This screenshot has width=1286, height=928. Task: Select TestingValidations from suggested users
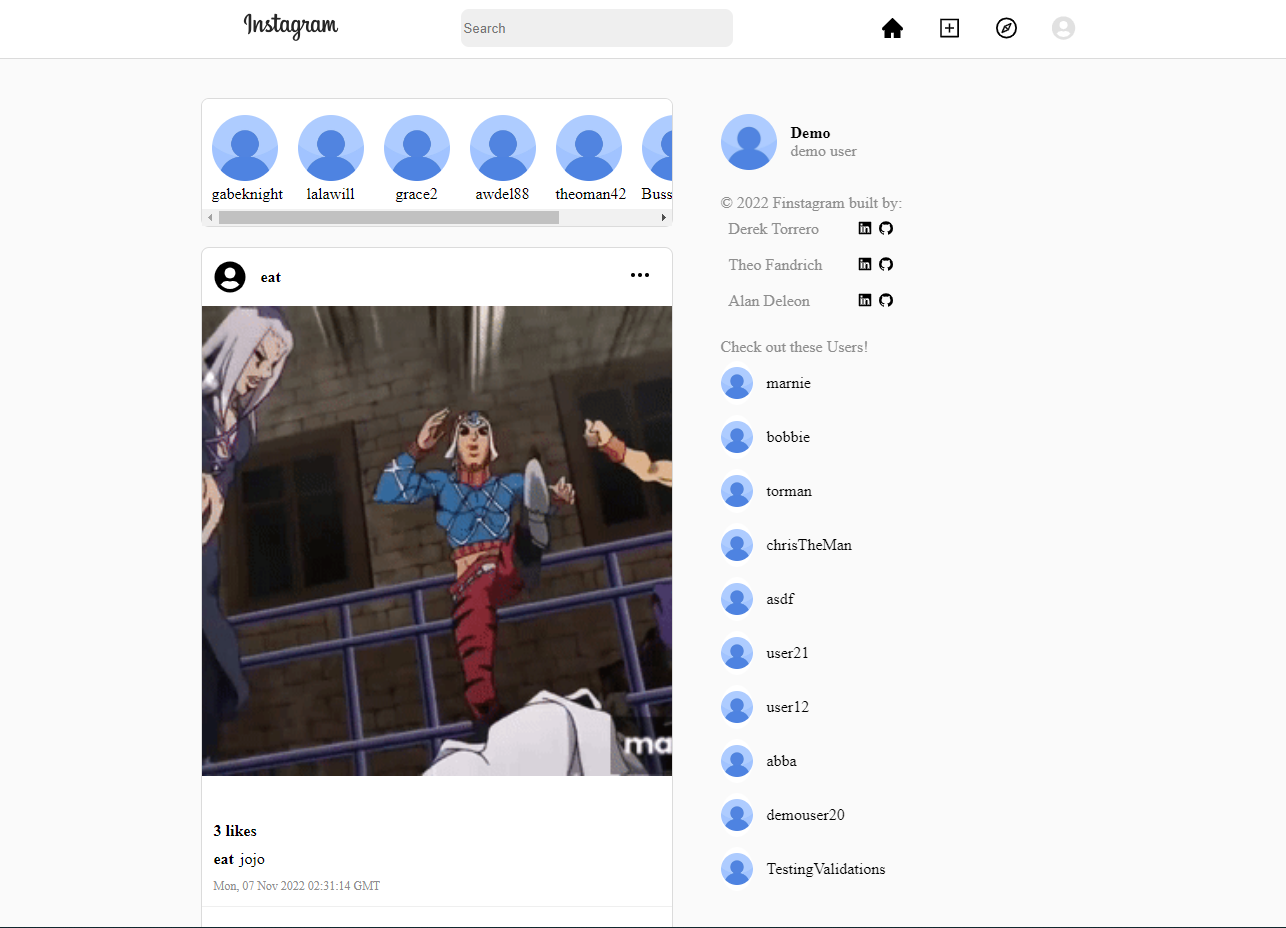click(x=825, y=869)
